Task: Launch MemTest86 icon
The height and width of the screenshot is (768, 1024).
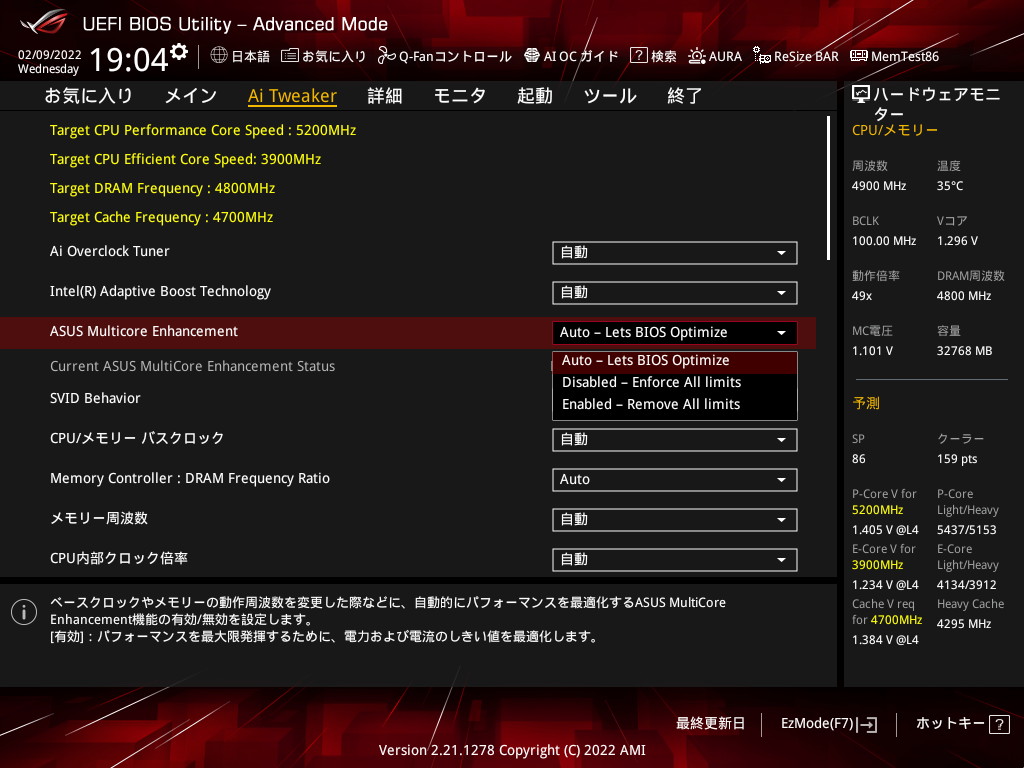Action: [x=859, y=56]
